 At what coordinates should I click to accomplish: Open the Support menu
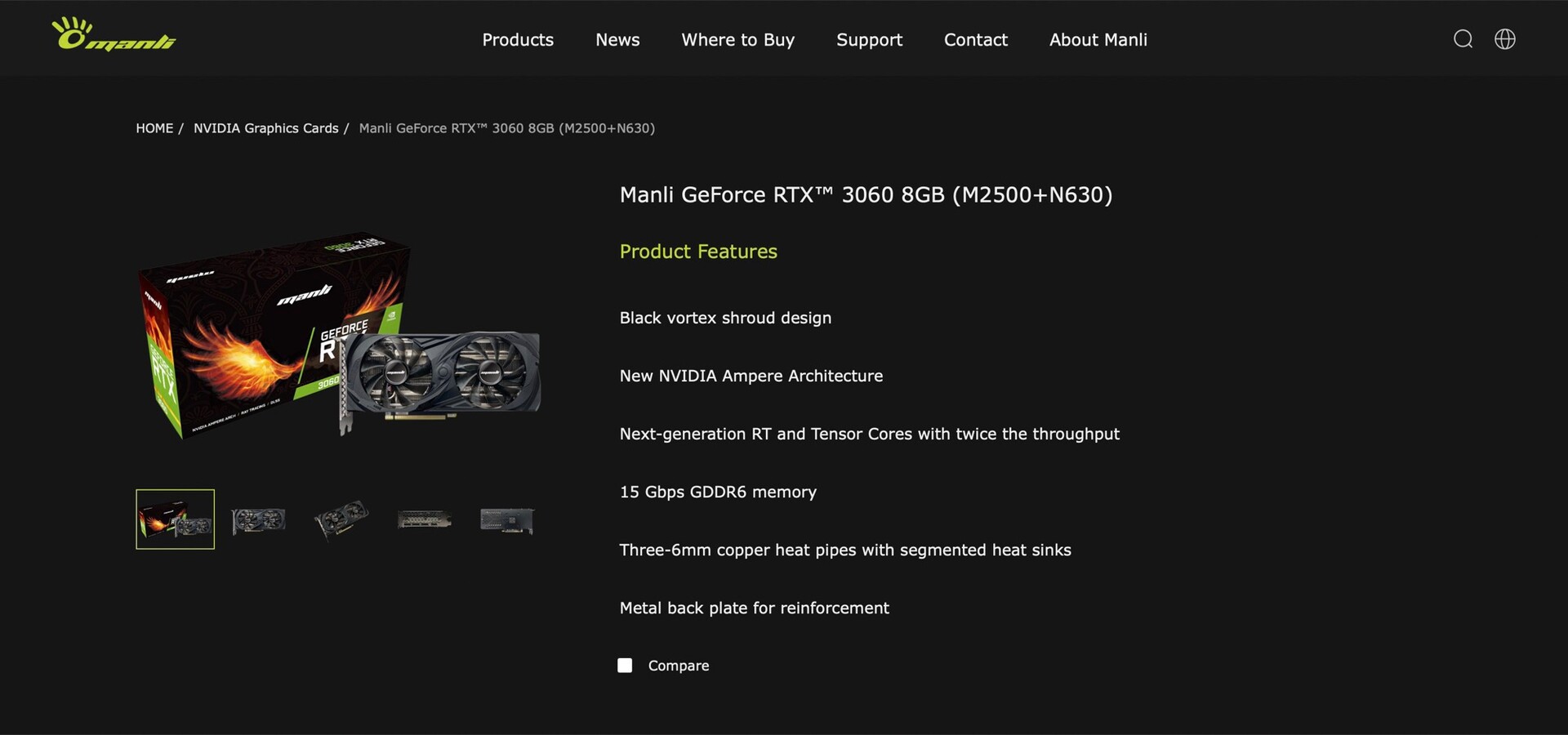click(869, 40)
